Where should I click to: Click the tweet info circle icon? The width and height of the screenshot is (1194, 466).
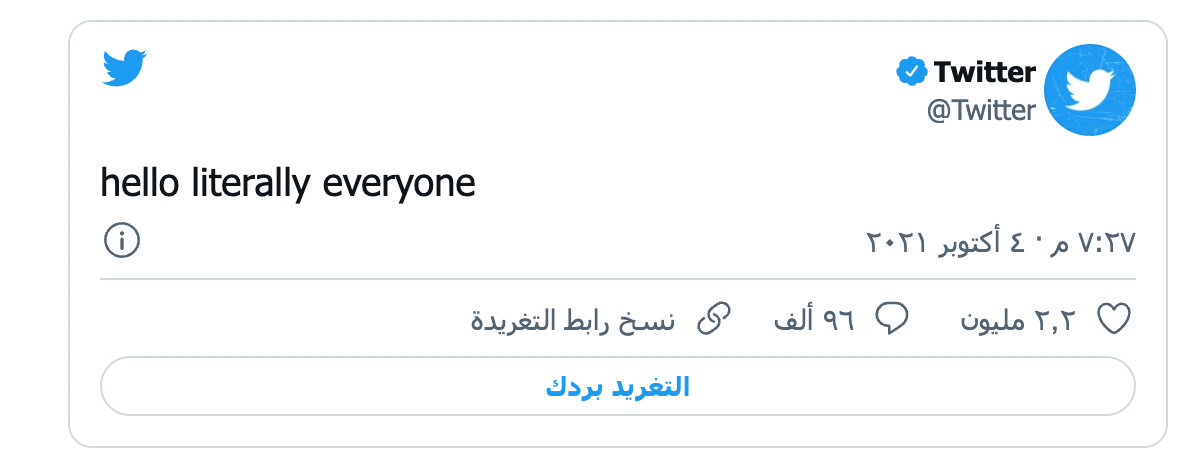121,242
